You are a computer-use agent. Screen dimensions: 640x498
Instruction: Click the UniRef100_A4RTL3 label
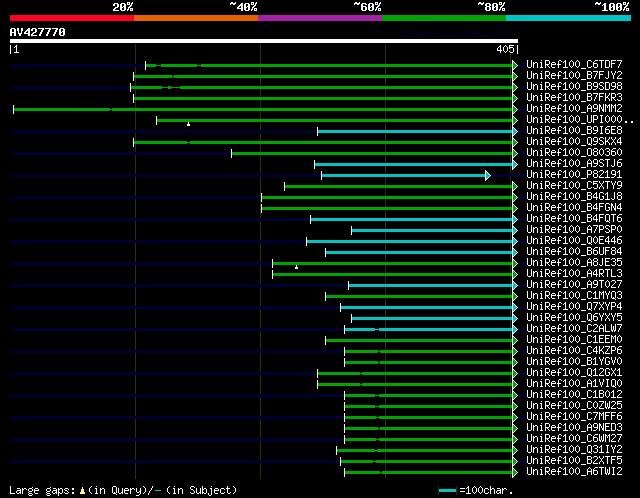click(574, 274)
